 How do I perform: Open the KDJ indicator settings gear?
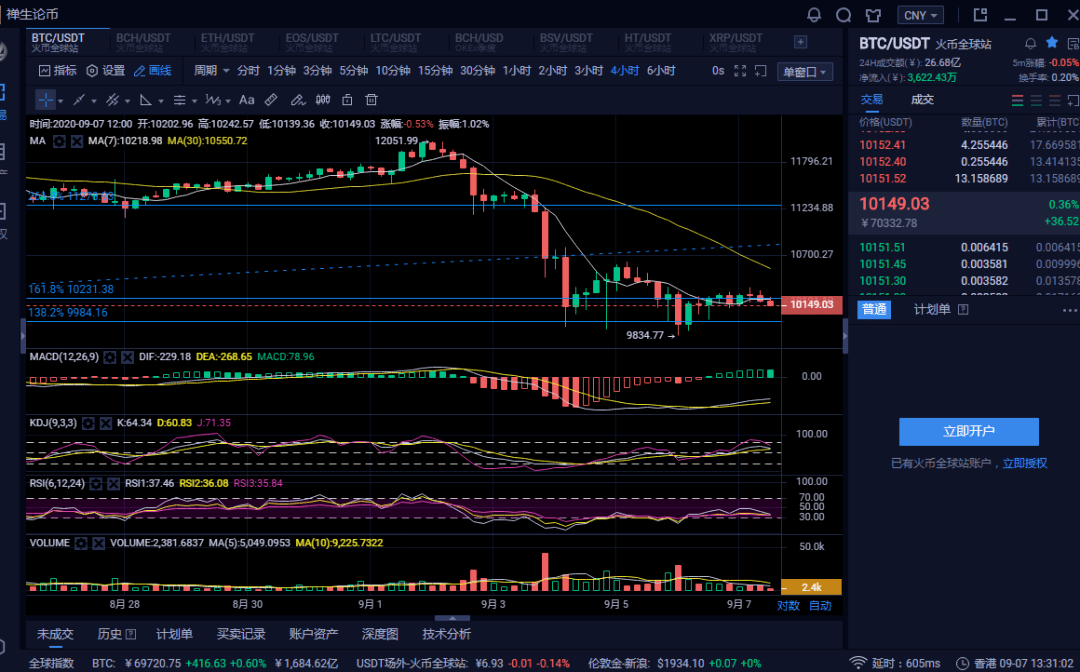pos(88,423)
